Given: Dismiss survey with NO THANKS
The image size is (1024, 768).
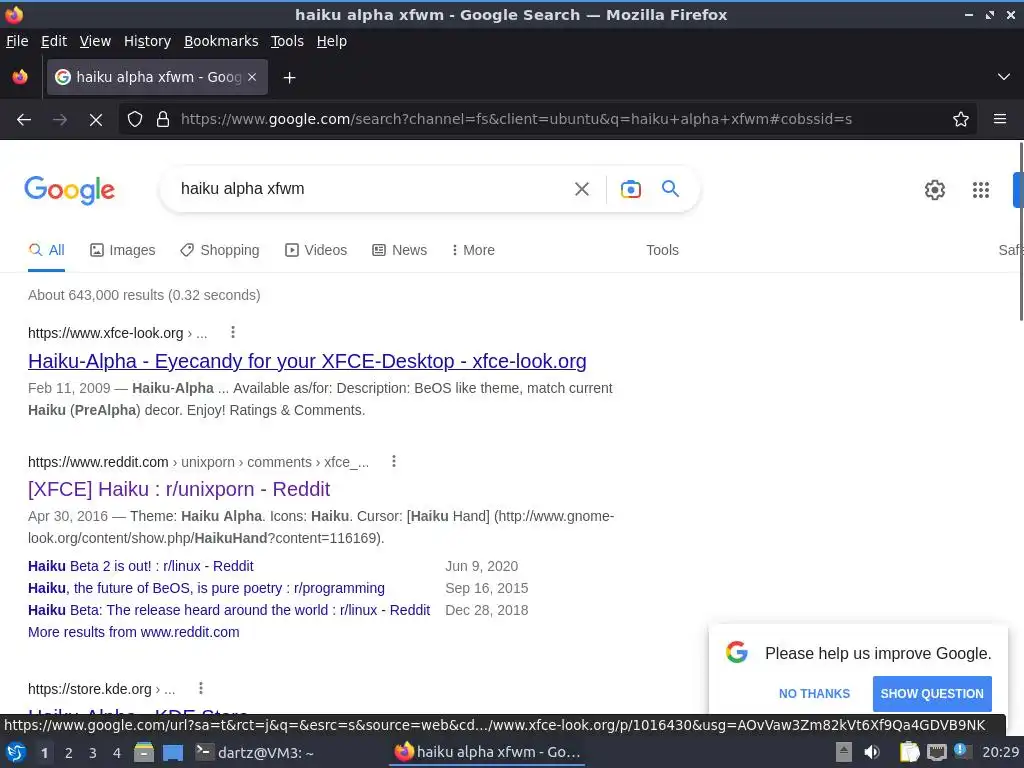Looking at the screenshot, I should (x=814, y=694).
